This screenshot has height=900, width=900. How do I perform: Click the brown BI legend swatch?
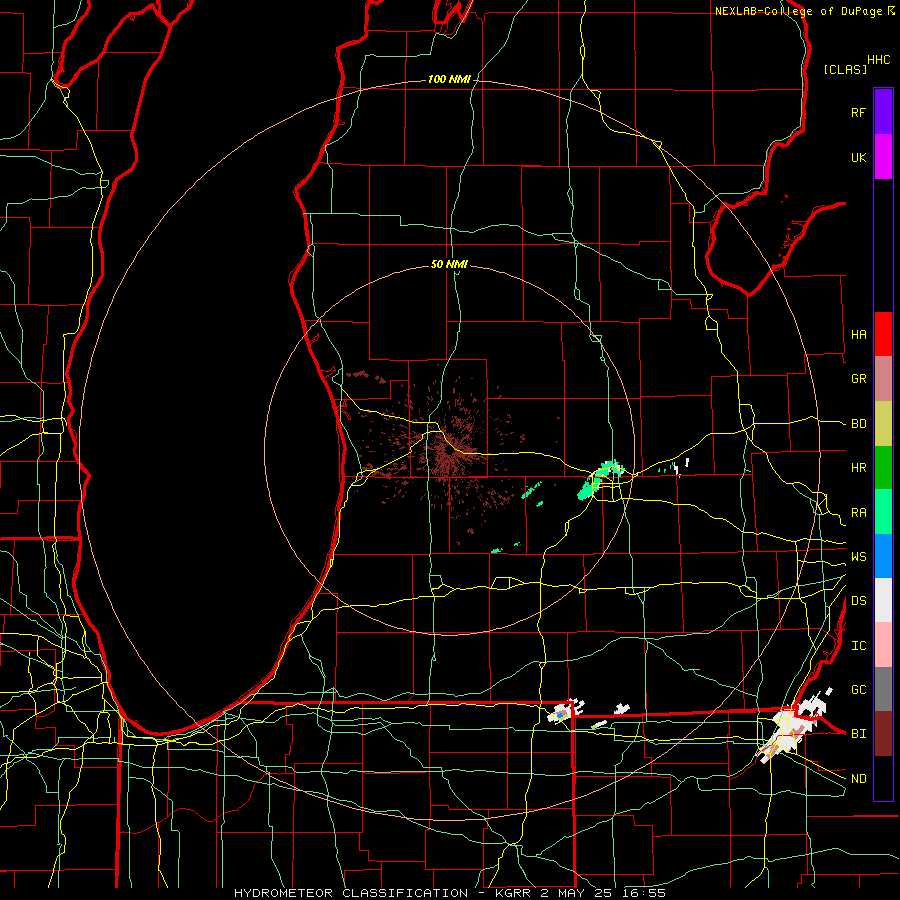[883, 734]
